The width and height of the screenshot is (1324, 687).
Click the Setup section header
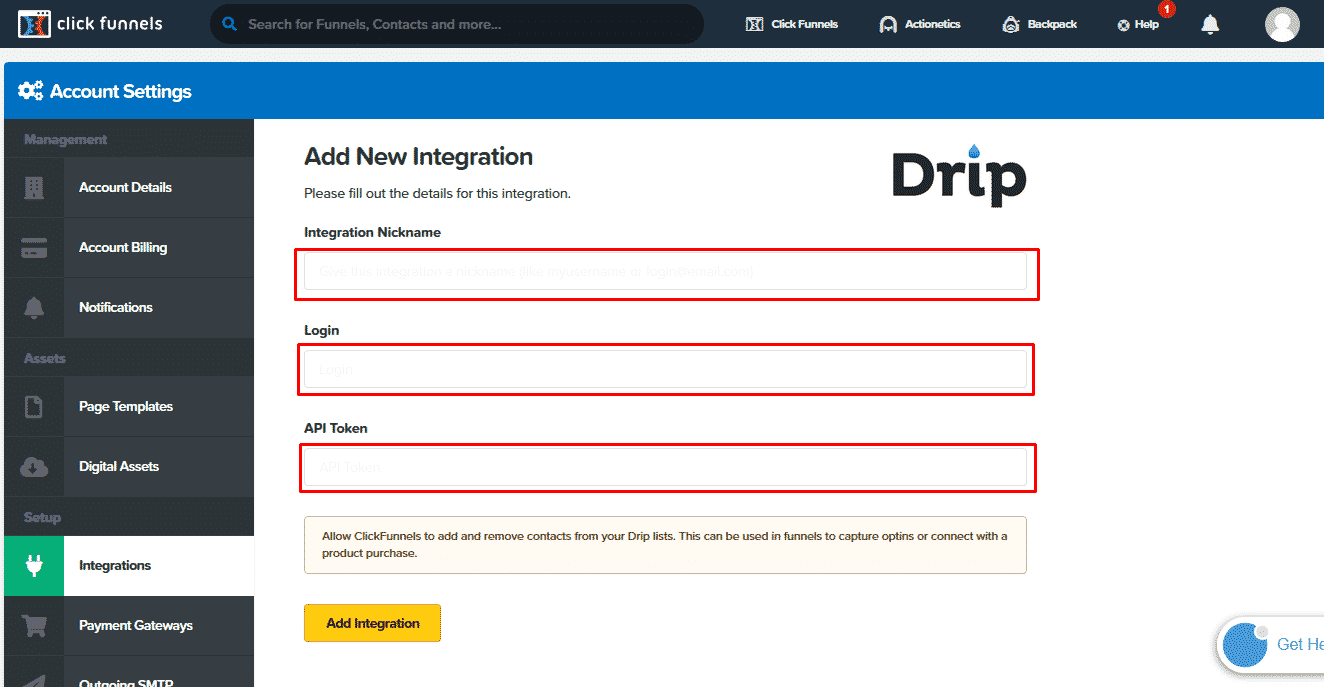point(42,517)
